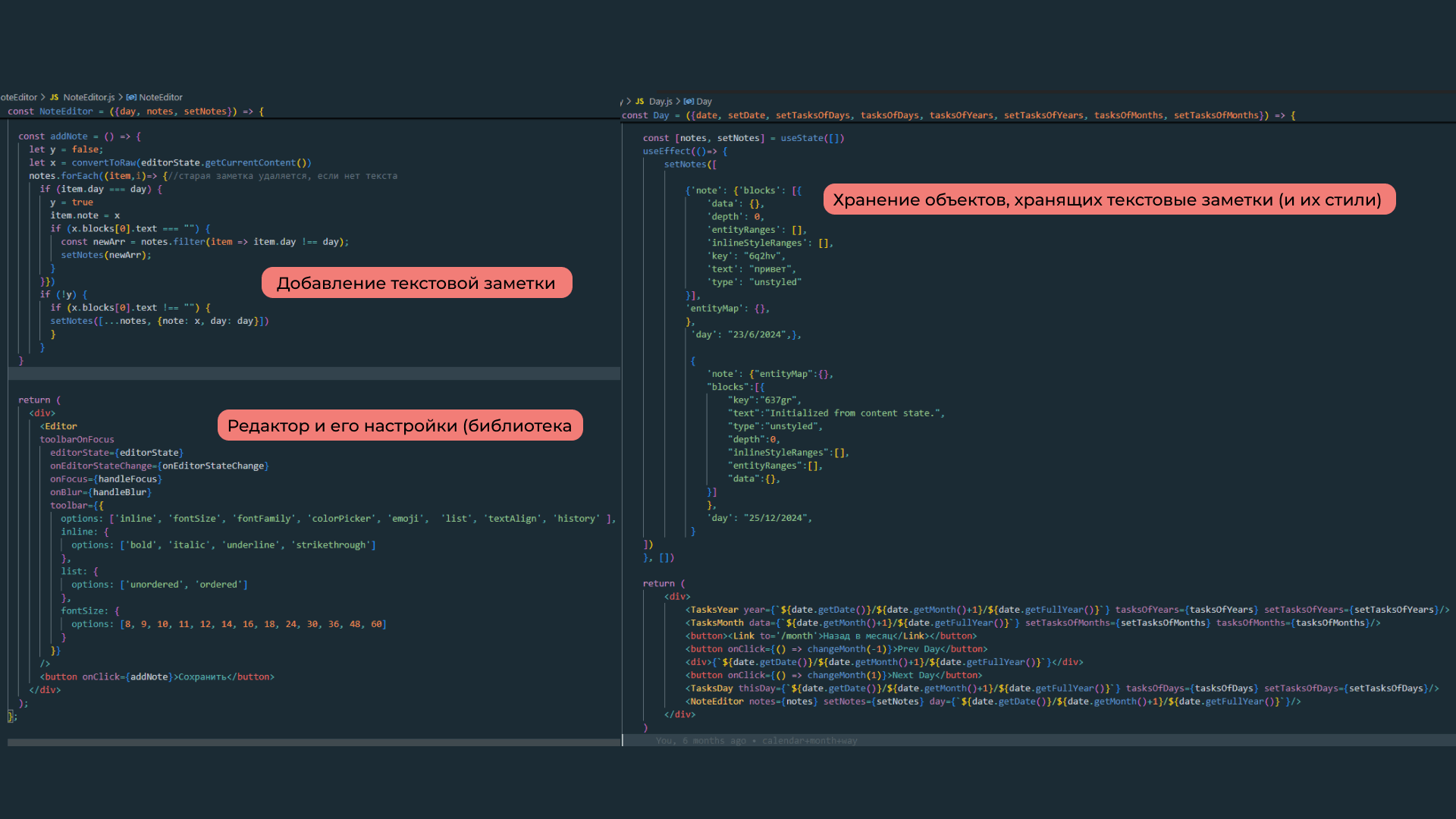Click the key value "6q2hv"
The width and height of the screenshot is (1456, 819).
[762, 256]
